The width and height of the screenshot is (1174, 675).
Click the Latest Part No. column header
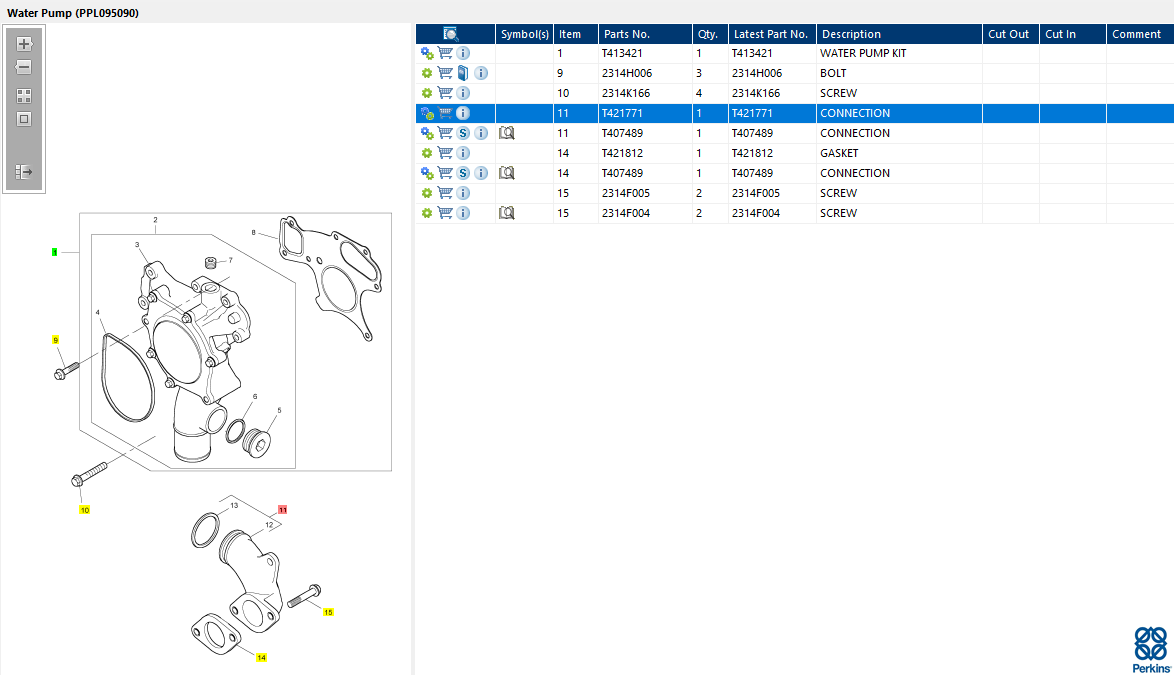point(770,34)
